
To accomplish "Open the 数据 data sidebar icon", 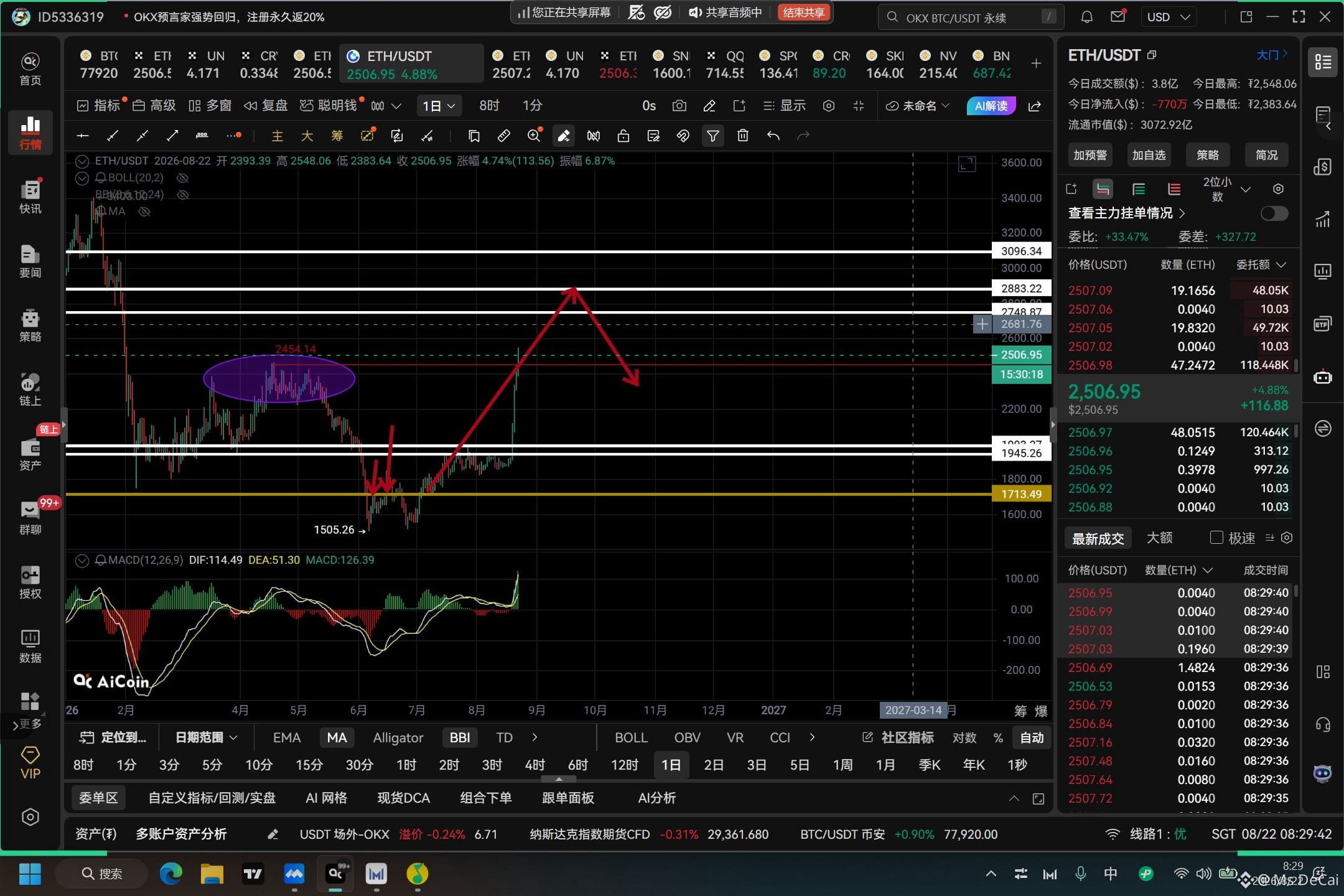I will coord(30,646).
